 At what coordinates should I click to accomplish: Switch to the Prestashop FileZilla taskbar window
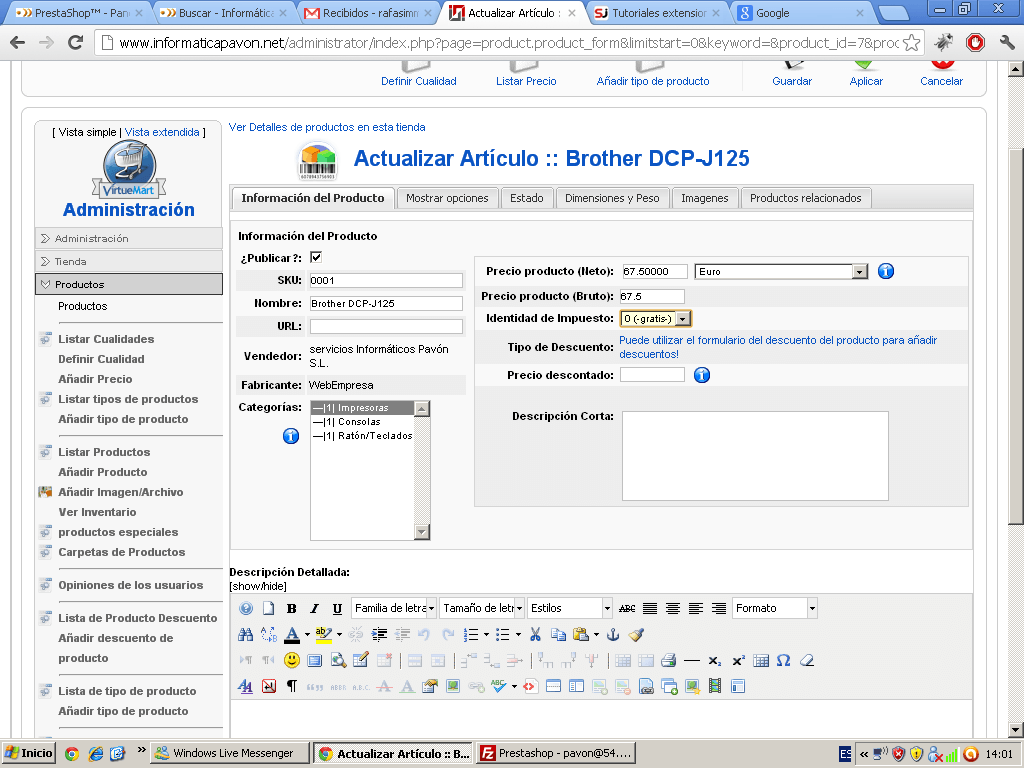pos(556,754)
